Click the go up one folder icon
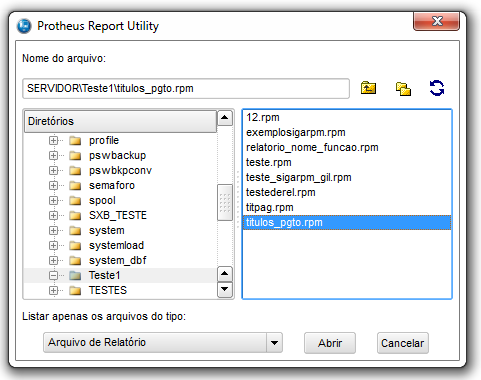This screenshot has width=481, height=380. click(x=368, y=88)
